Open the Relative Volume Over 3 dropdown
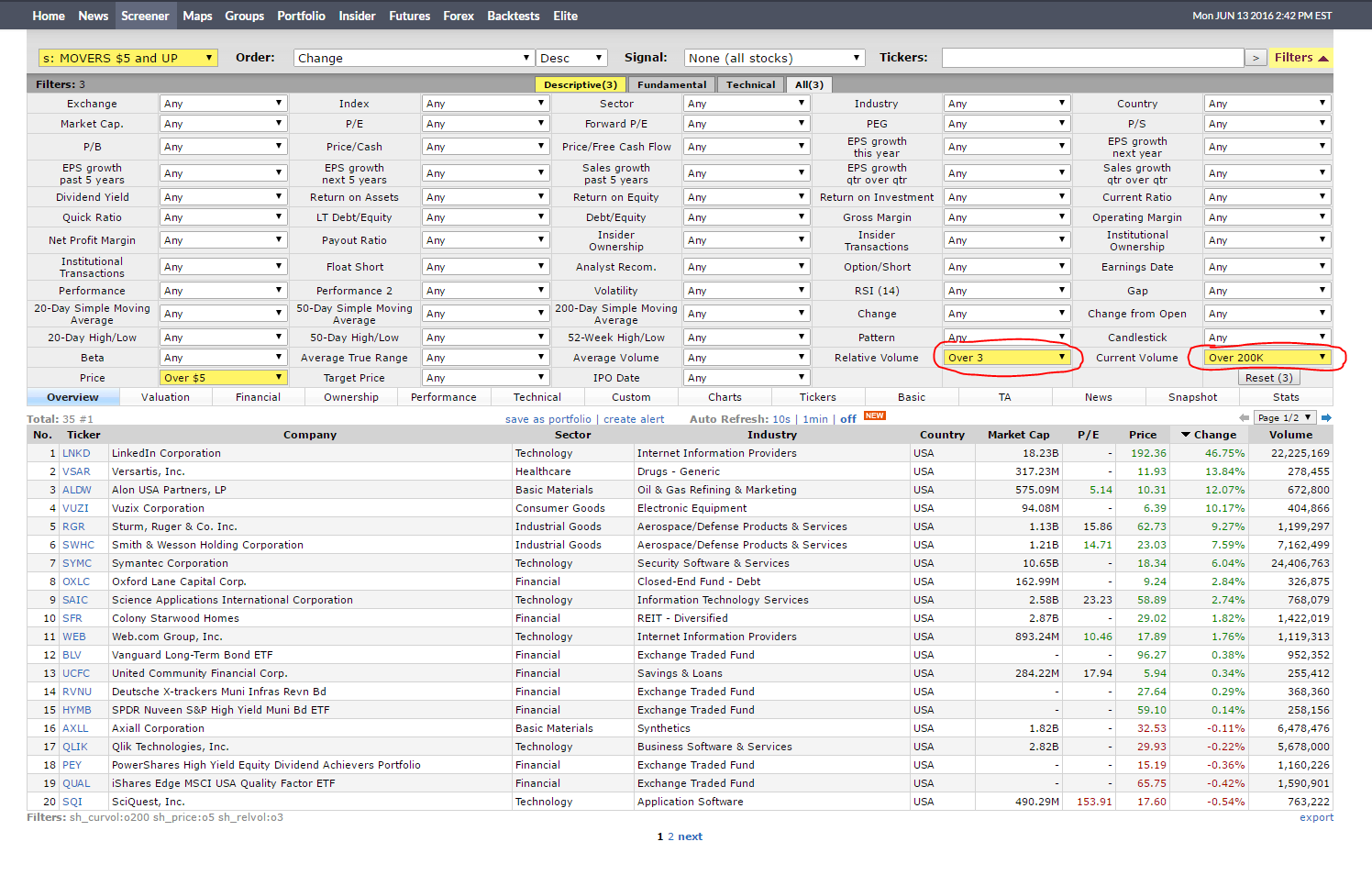1372x886 pixels. coord(1007,358)
